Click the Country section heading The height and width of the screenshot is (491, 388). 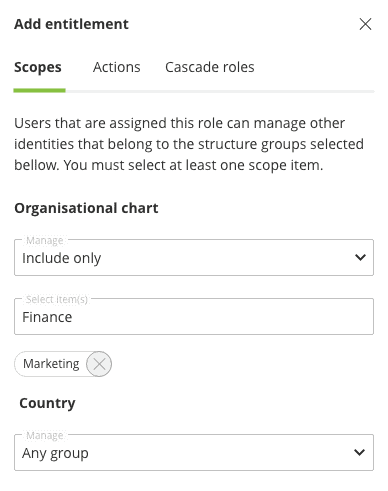[47, 403]
